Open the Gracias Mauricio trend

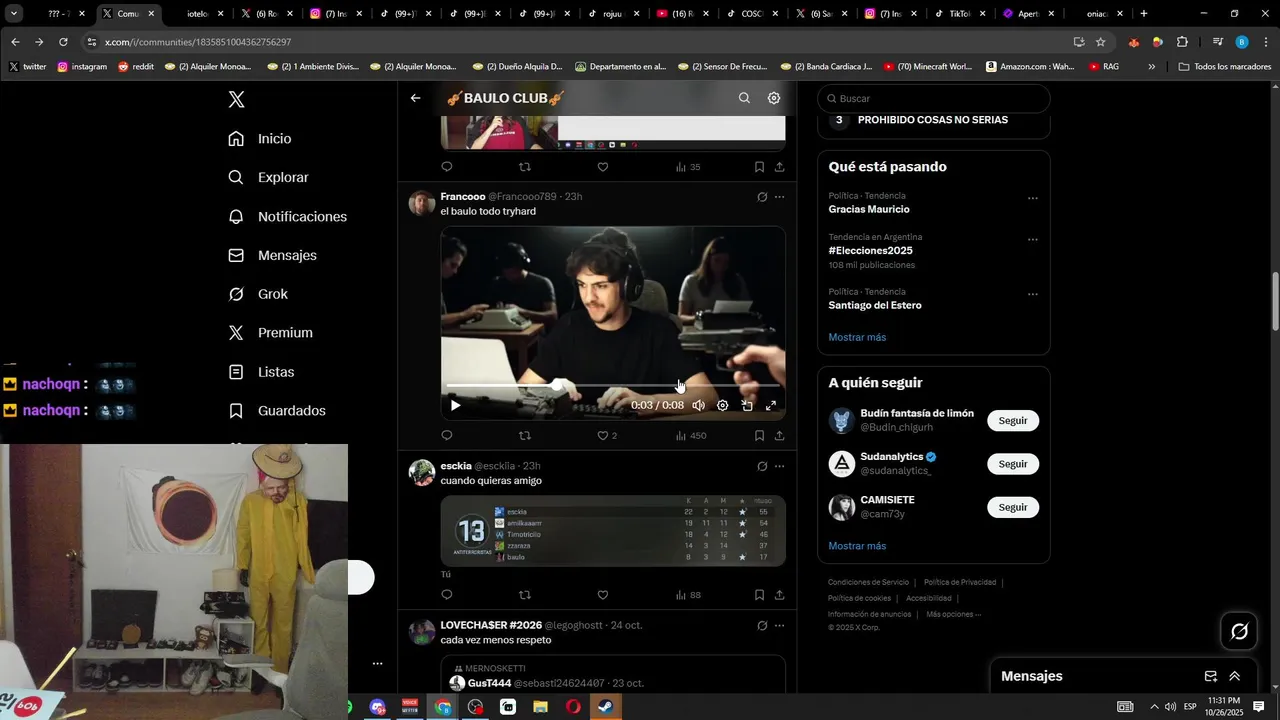[869, 210]
